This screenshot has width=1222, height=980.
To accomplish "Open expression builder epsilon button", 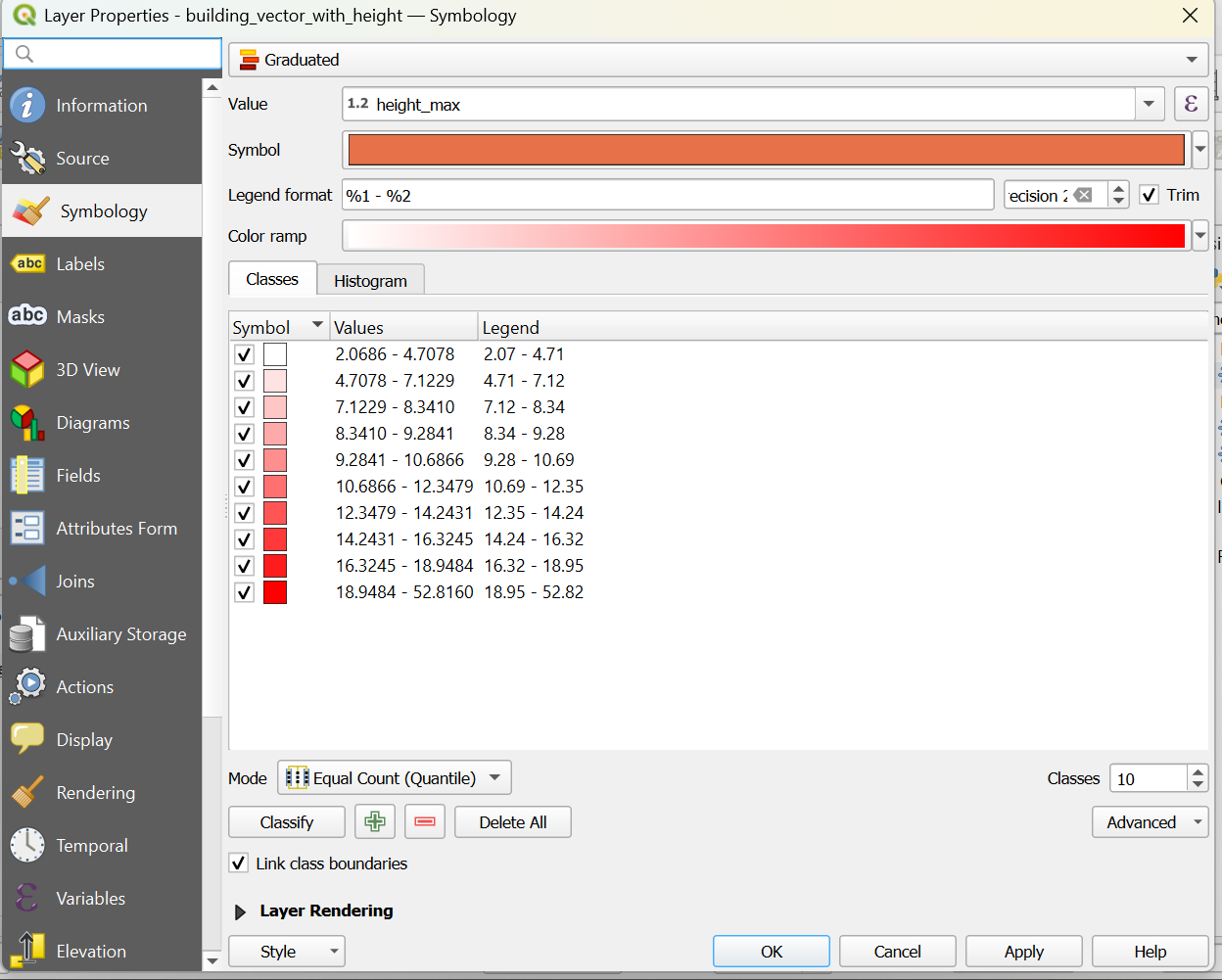I will coord(1191,104).
